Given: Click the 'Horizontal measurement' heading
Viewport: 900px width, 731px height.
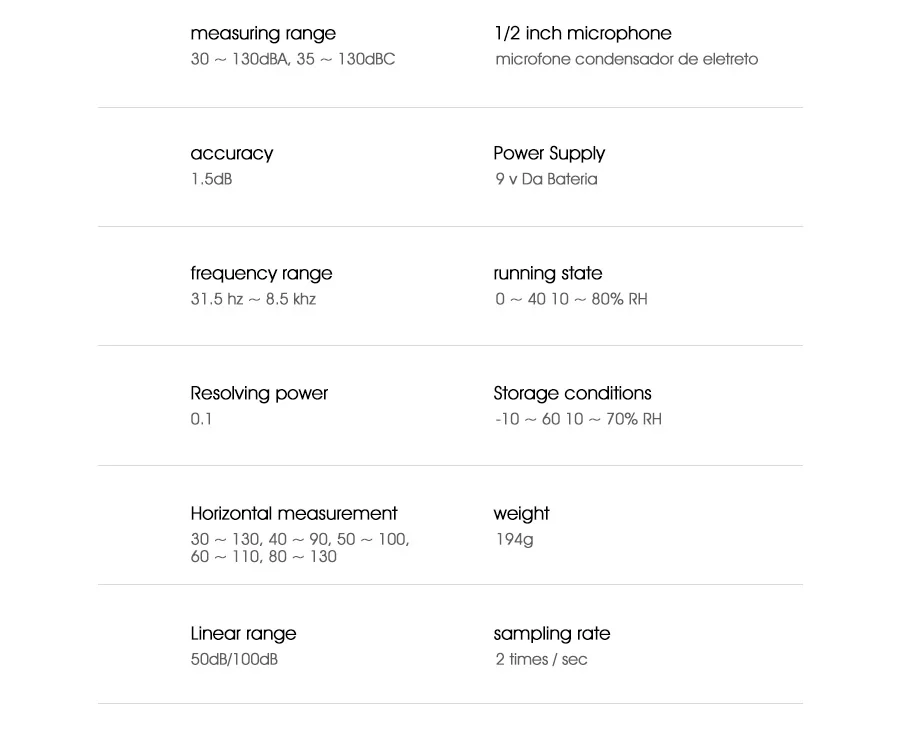Looking at the screenshot, I should [x=294, y=513].
